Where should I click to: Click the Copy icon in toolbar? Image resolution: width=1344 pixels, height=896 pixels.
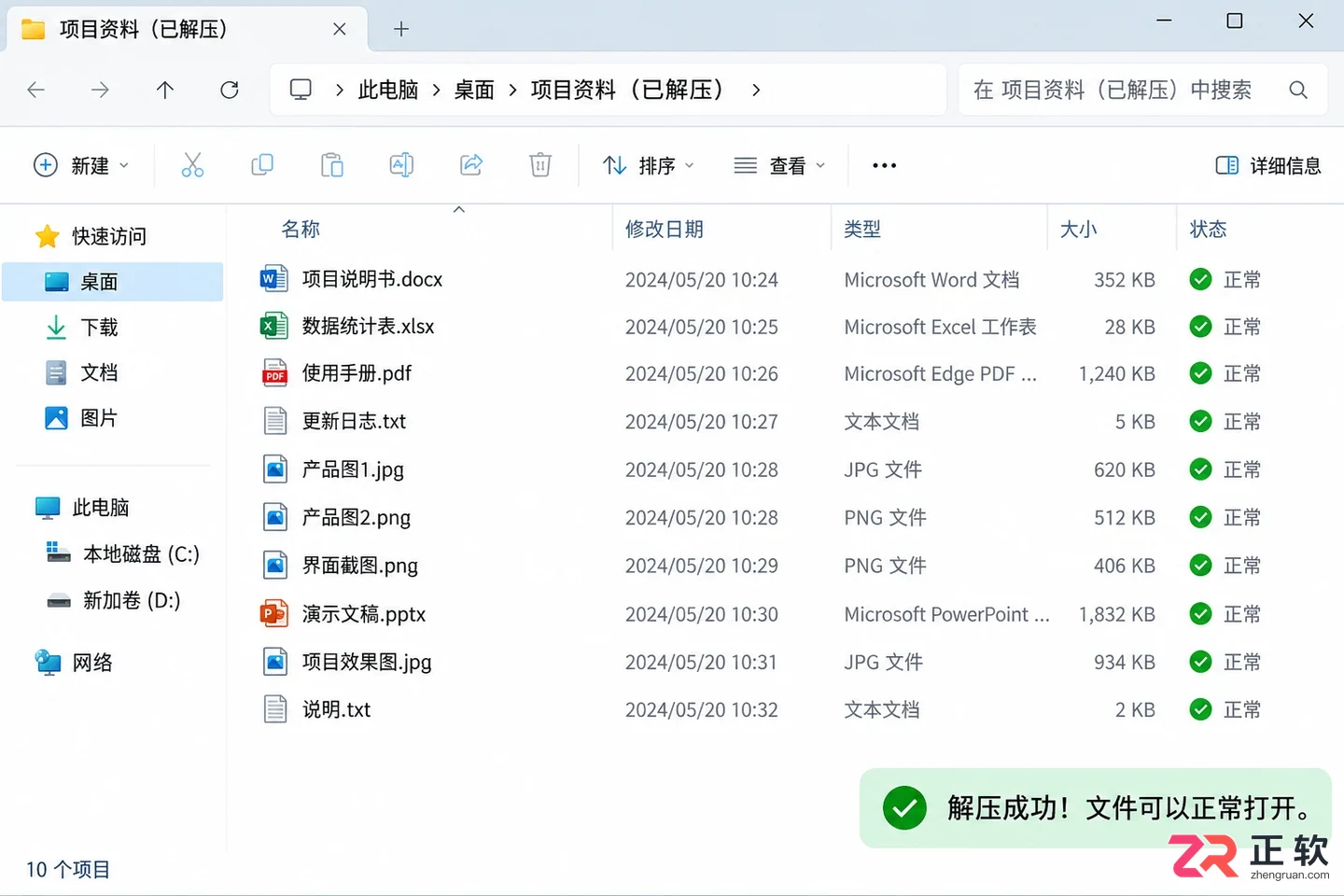click(262, 165)
